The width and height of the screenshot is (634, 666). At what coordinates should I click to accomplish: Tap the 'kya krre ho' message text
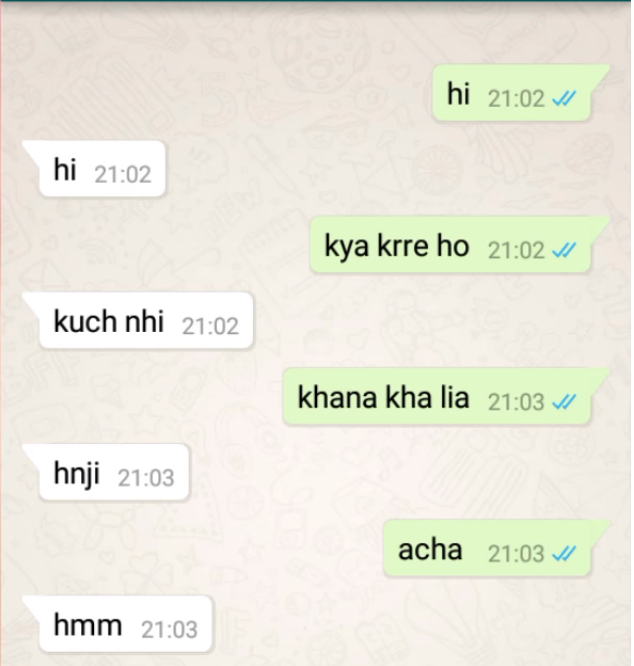point(397,246)
